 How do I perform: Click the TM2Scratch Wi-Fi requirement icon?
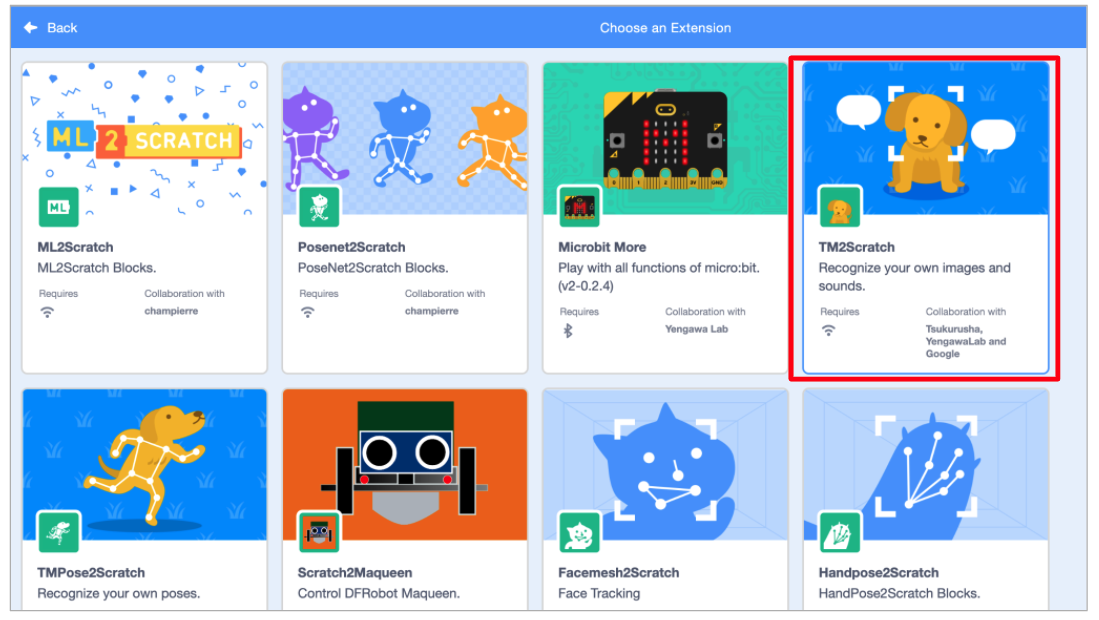click(x=828, y=331)
